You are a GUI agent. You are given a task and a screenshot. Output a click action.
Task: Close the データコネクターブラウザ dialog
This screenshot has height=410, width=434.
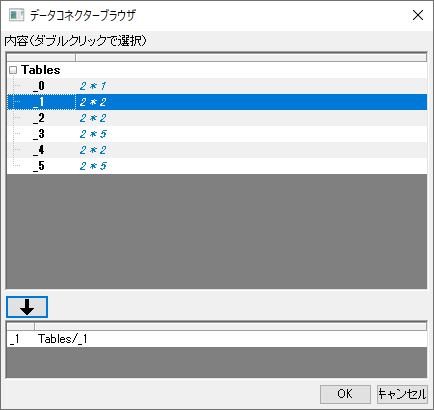coord(418,15)
